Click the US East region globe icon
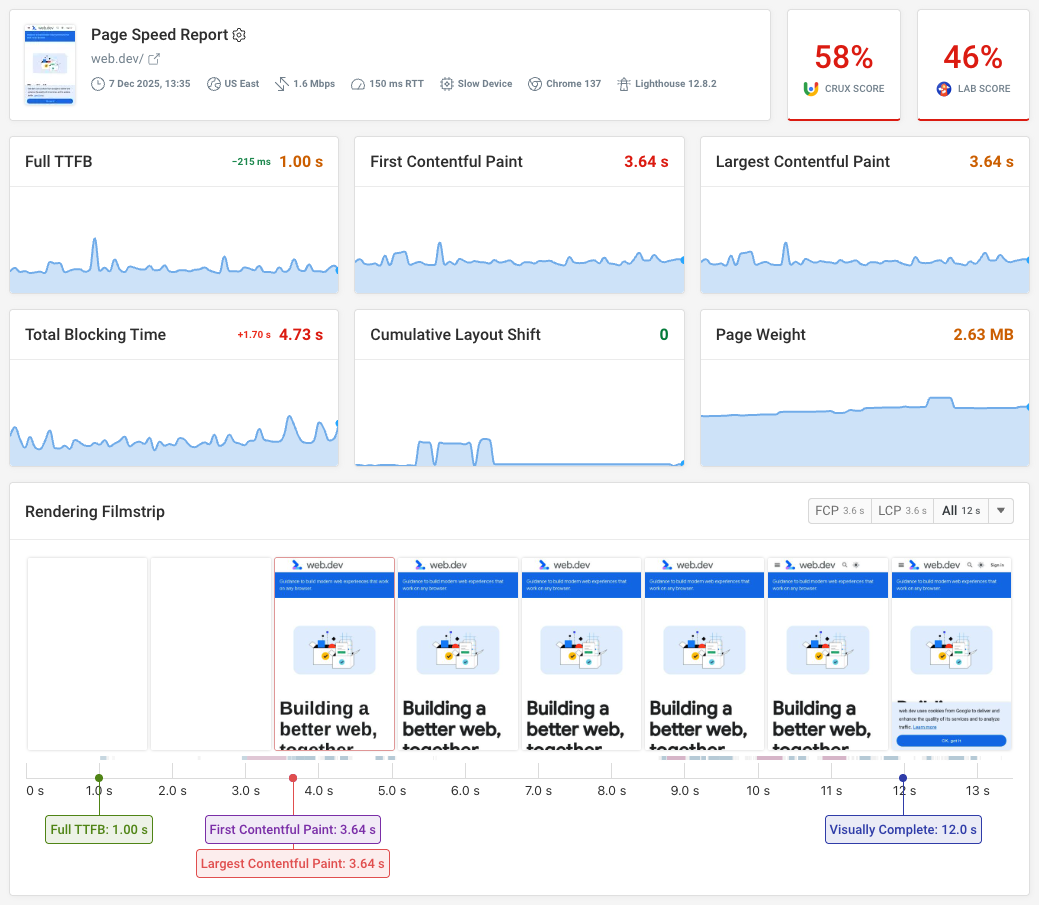Image resolution: width=1039 pixels, height=905 pixels. 213,83
